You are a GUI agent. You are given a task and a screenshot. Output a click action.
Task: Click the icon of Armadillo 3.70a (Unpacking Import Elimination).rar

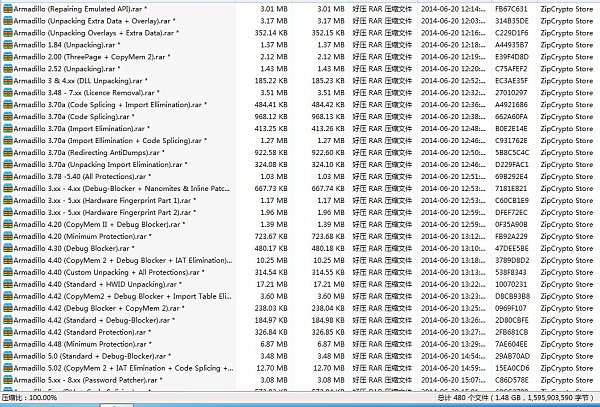[8, 164]
